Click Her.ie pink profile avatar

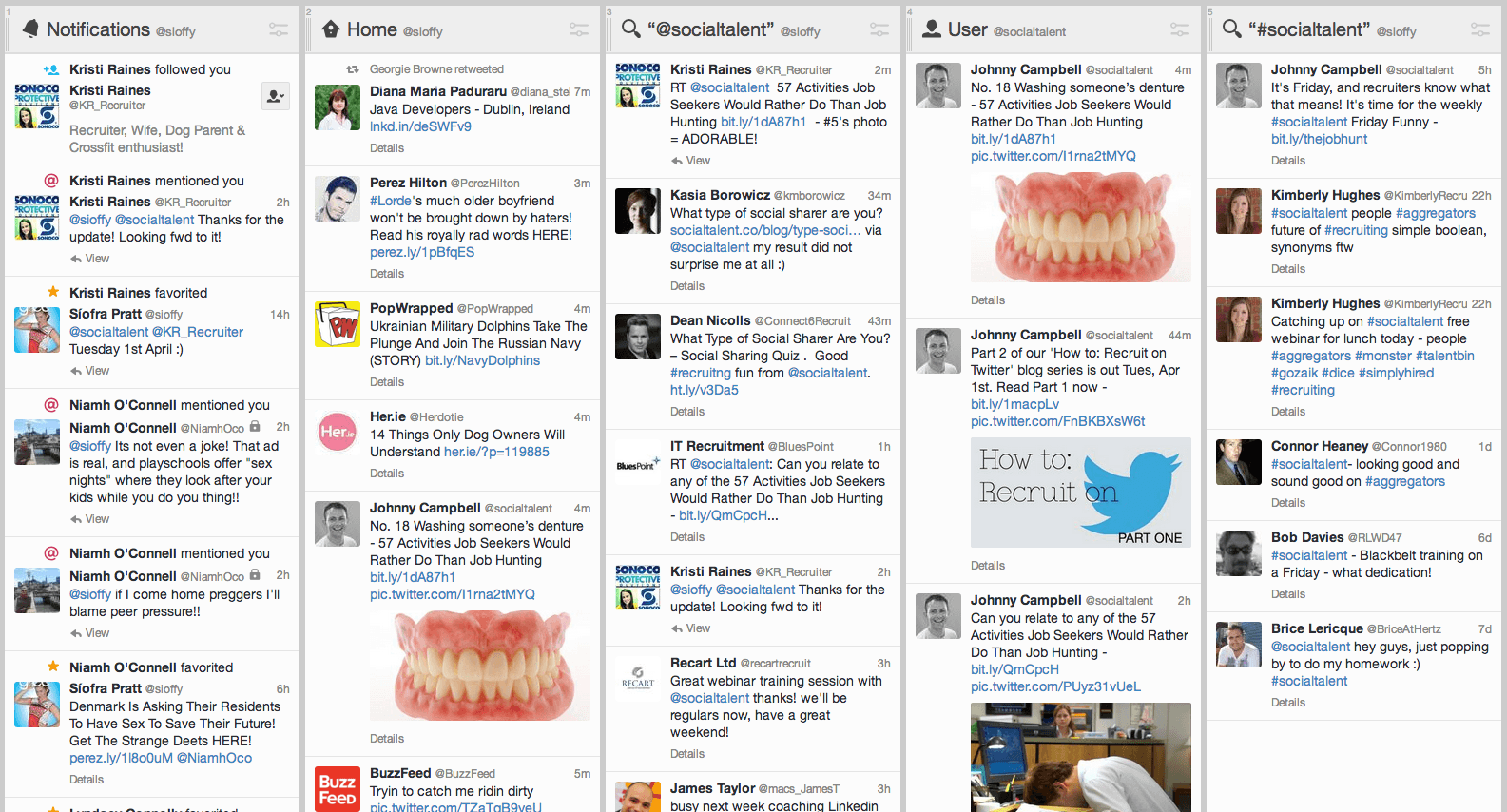tap(338, 433)
